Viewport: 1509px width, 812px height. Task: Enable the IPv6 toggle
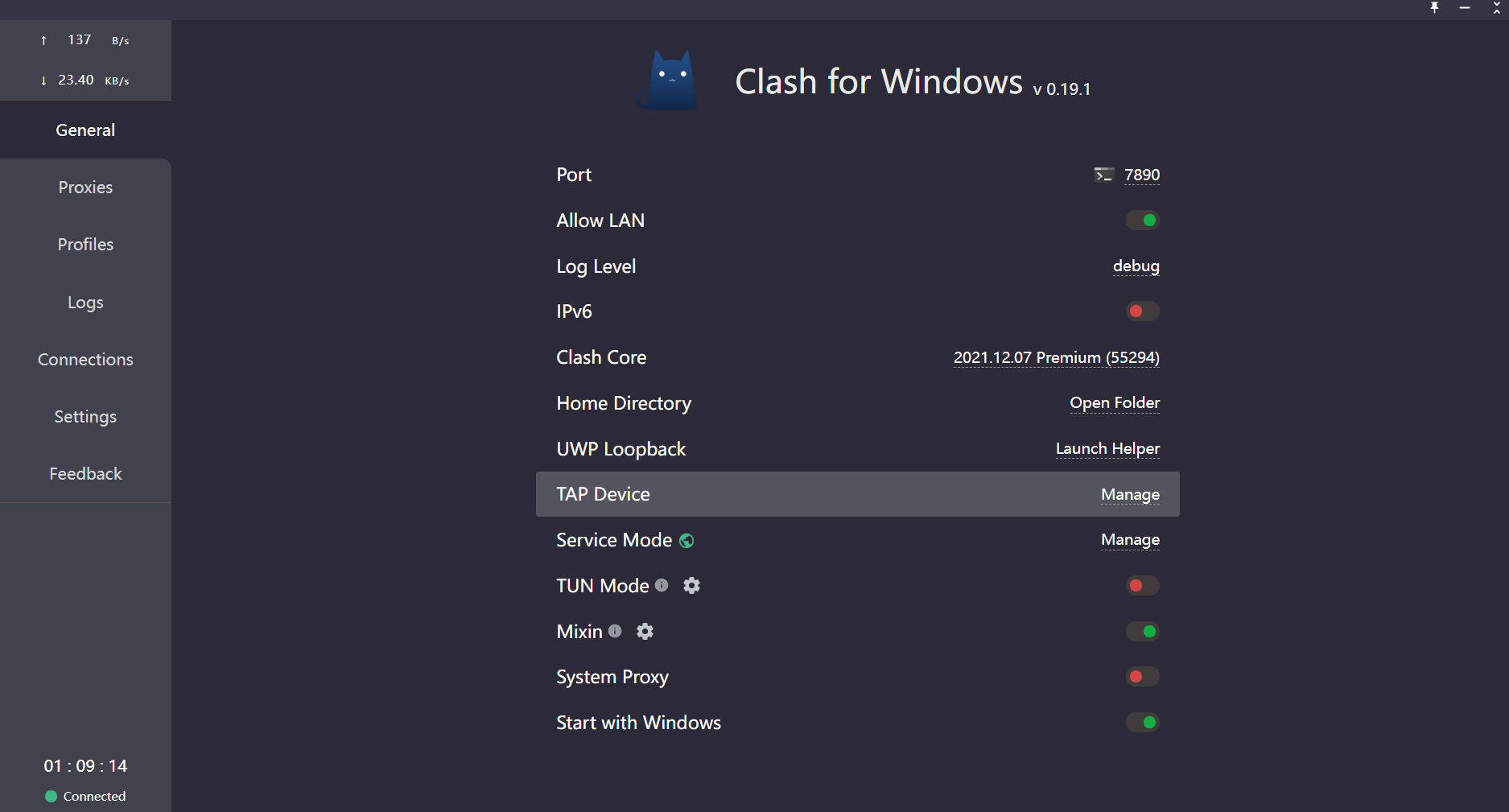pos(1143,311)
